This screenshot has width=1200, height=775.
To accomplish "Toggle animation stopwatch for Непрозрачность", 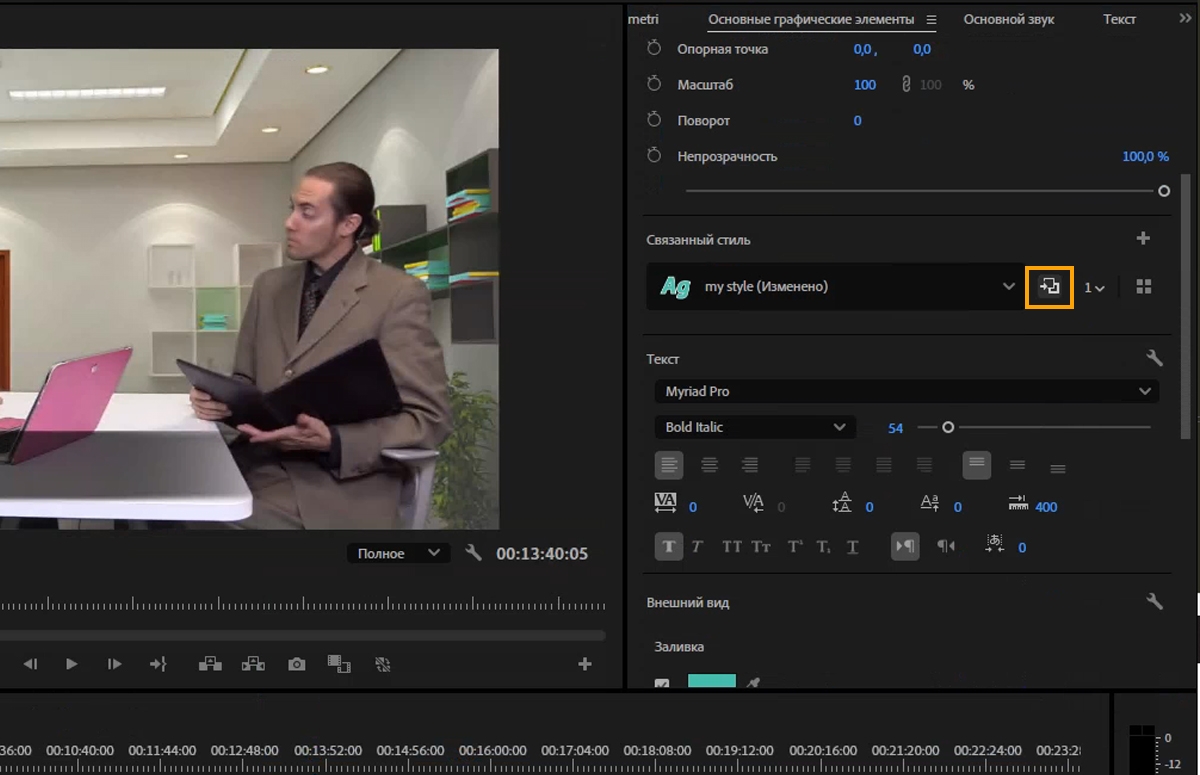I will 654,156.
